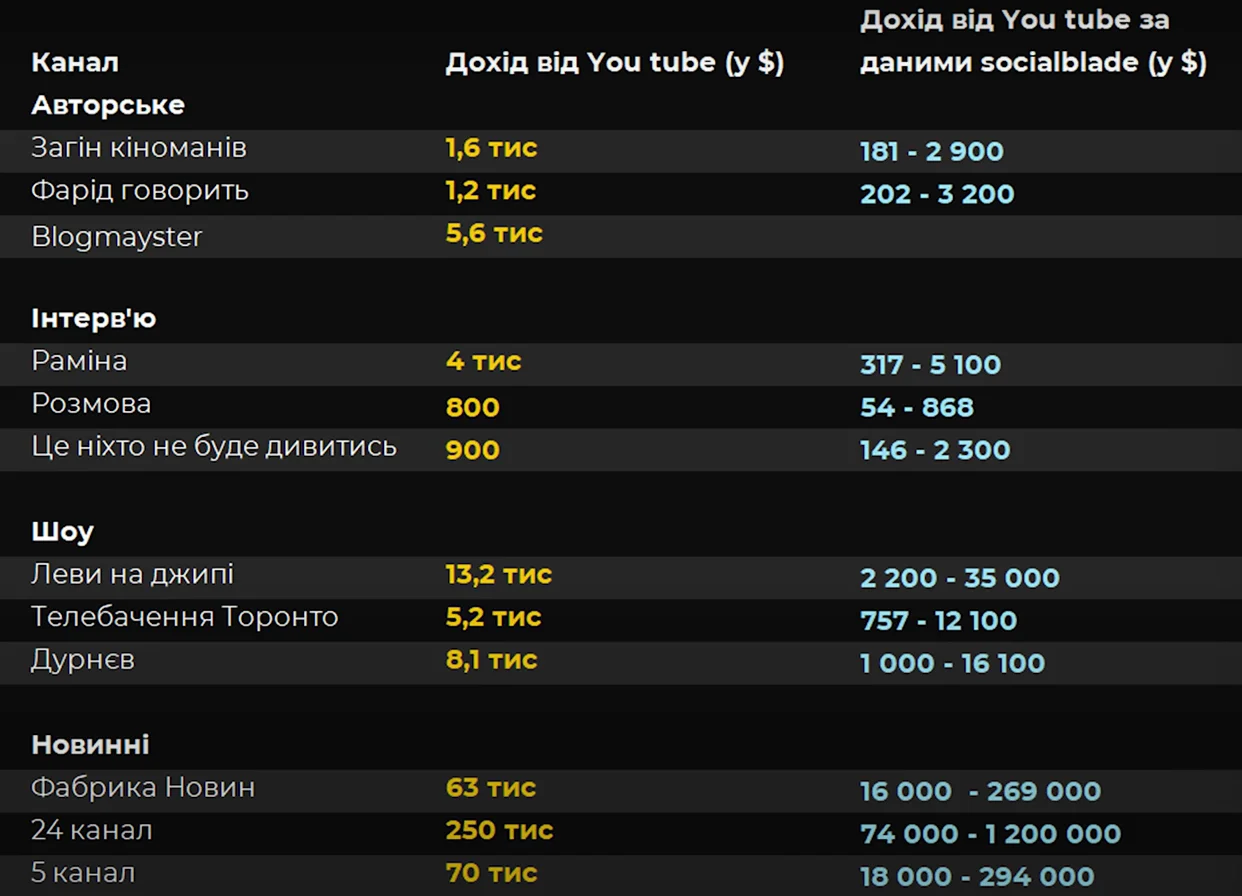Click the '18 000 - 294 000' range
Screen dimensions: 1242x896
tap(977, 877)
